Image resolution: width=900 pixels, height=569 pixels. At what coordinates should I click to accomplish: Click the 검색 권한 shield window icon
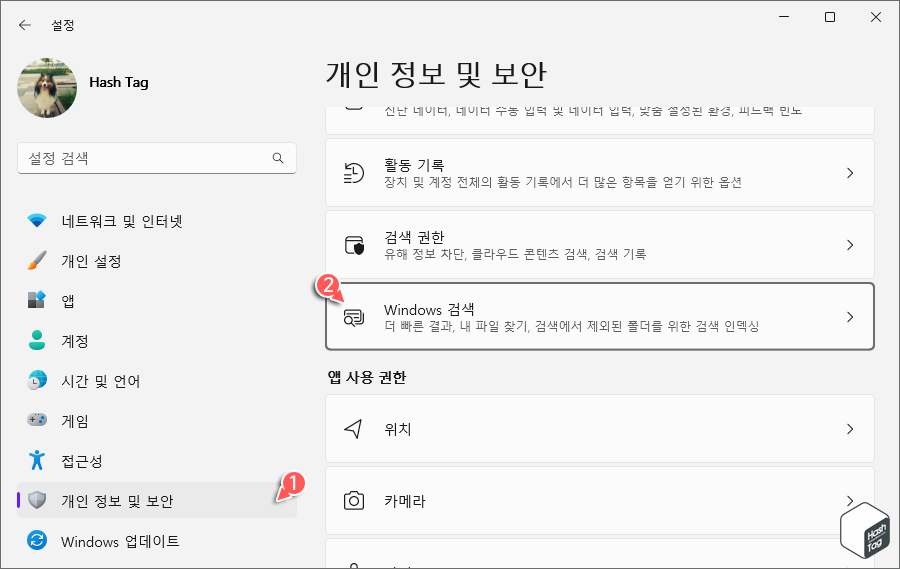pyautogui.click(x=354, y=245)
